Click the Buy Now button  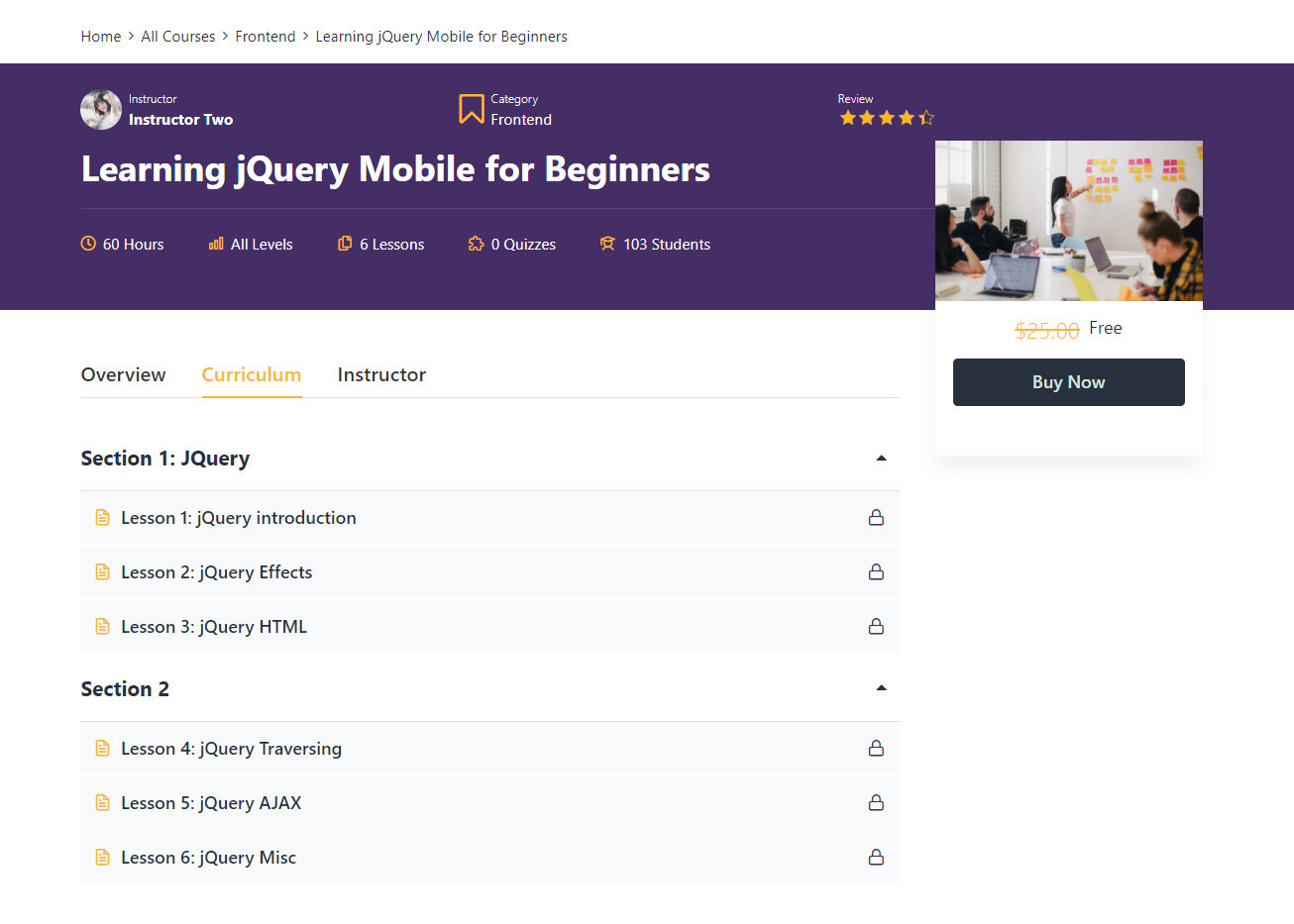pyautogui.click(x=1069, y=382)
